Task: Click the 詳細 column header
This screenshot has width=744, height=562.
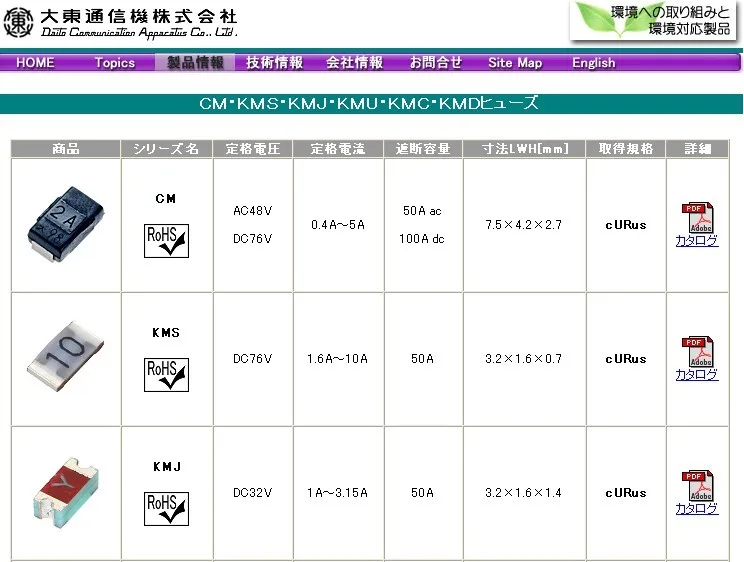Action: 697,149
